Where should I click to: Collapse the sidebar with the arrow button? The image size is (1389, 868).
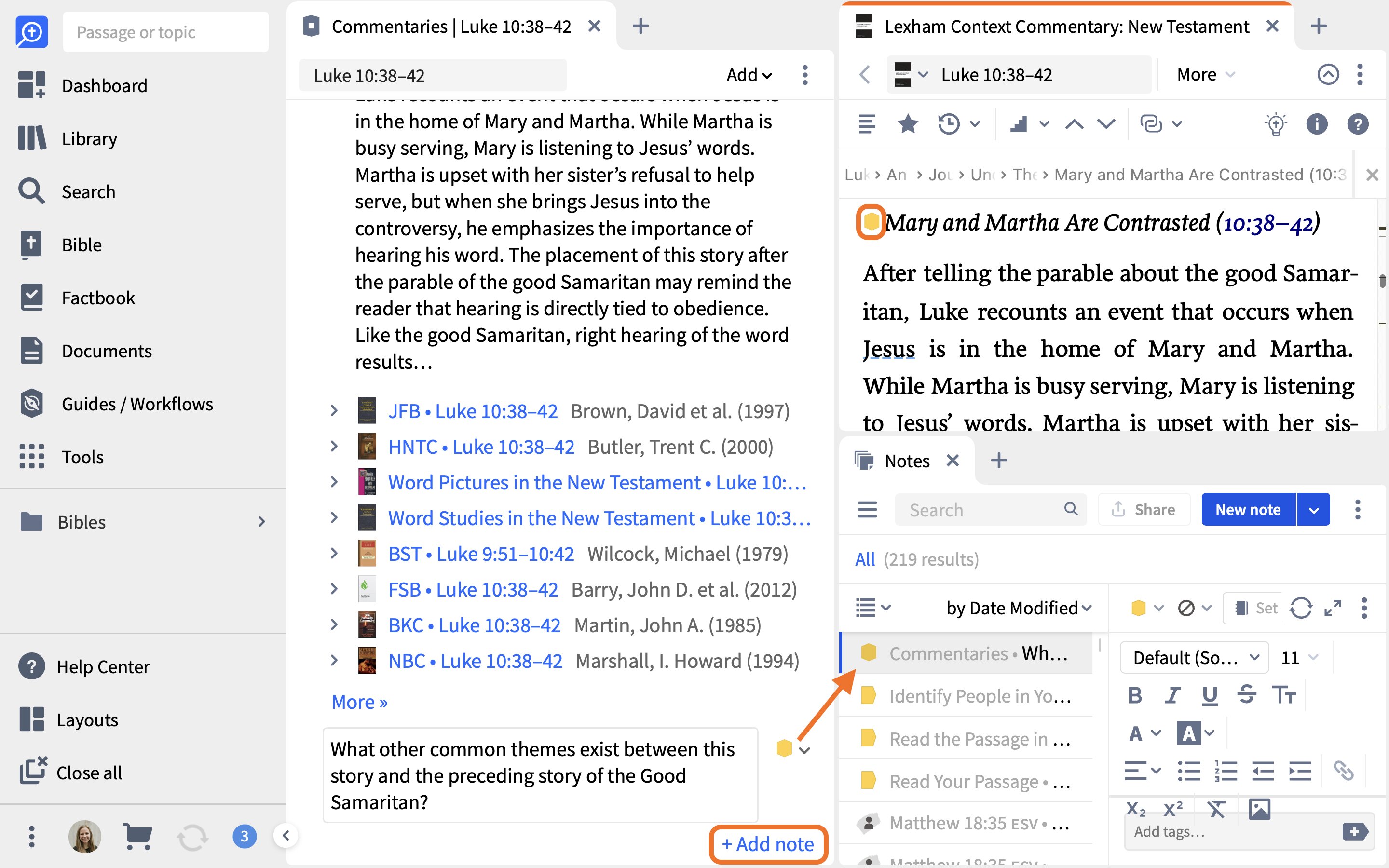pos(286,835)
